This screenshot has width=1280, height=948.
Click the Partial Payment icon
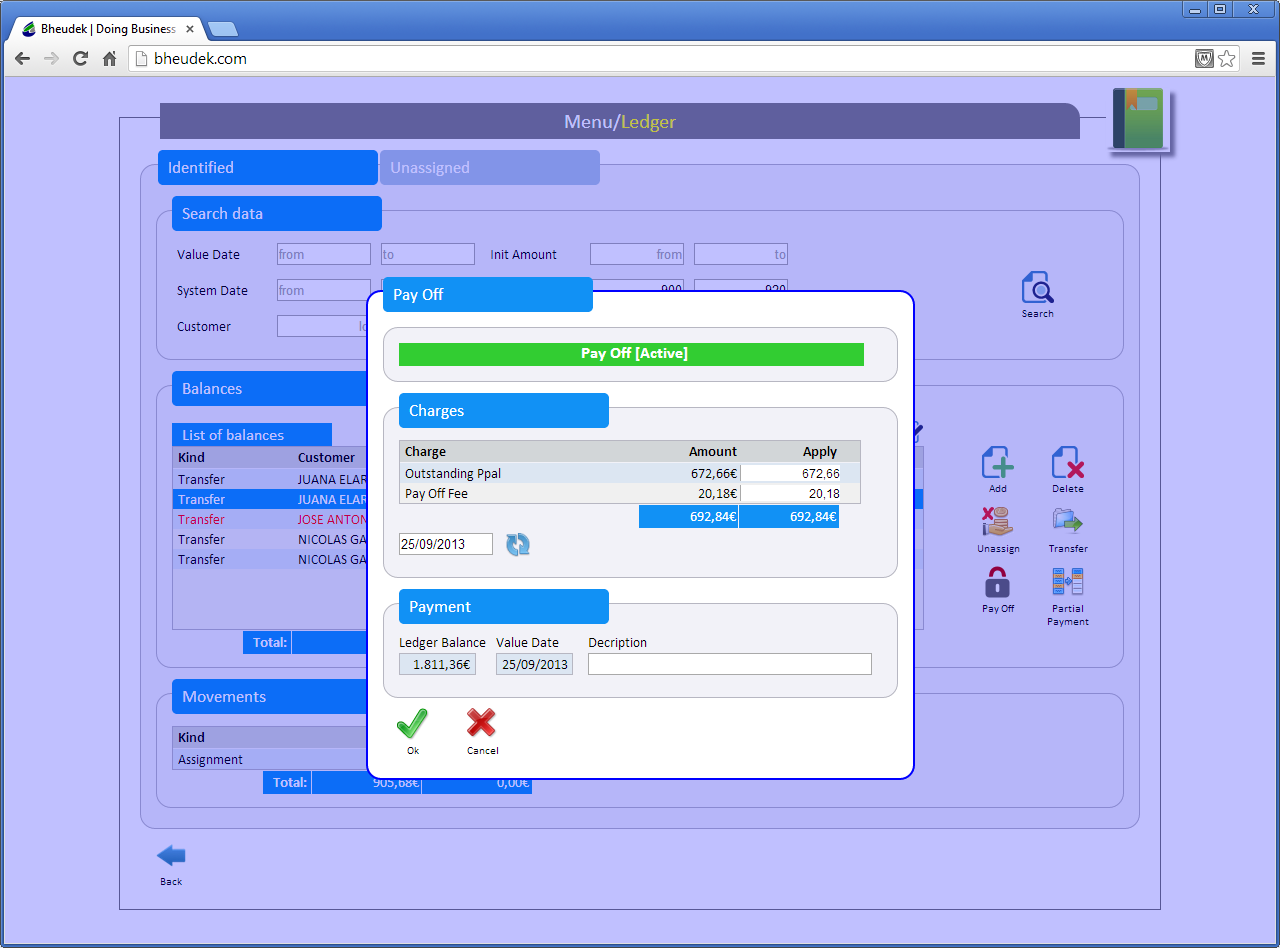tap(1067, 583)
